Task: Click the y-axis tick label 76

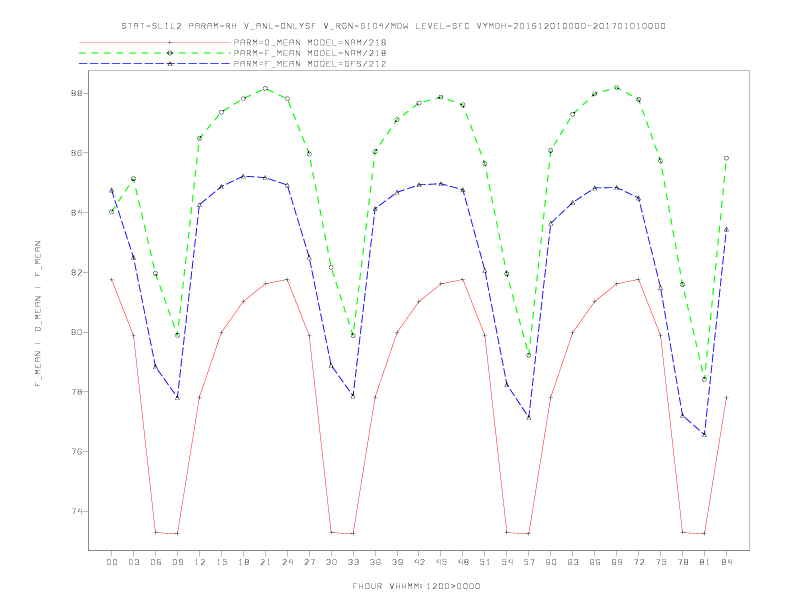Action: (77, 451)
